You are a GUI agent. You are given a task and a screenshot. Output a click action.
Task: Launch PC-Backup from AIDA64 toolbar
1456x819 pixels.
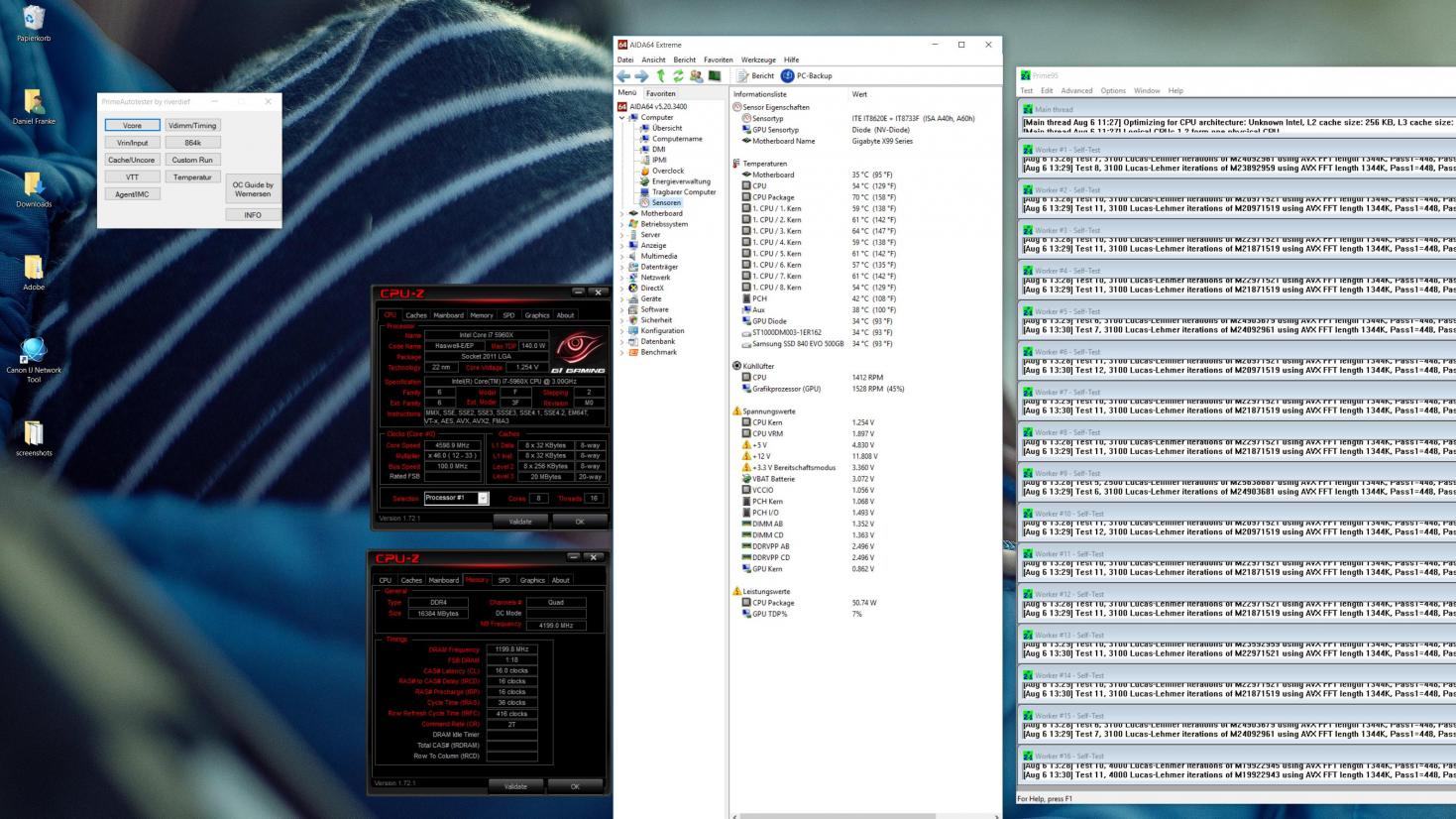807,75
